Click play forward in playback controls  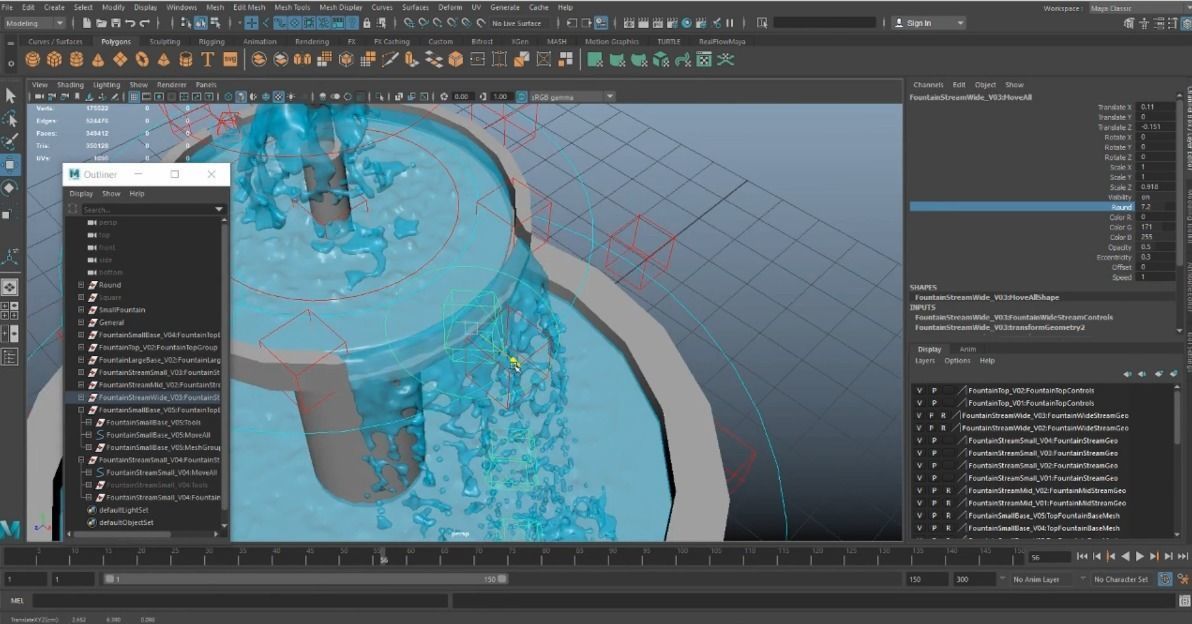1140,556
